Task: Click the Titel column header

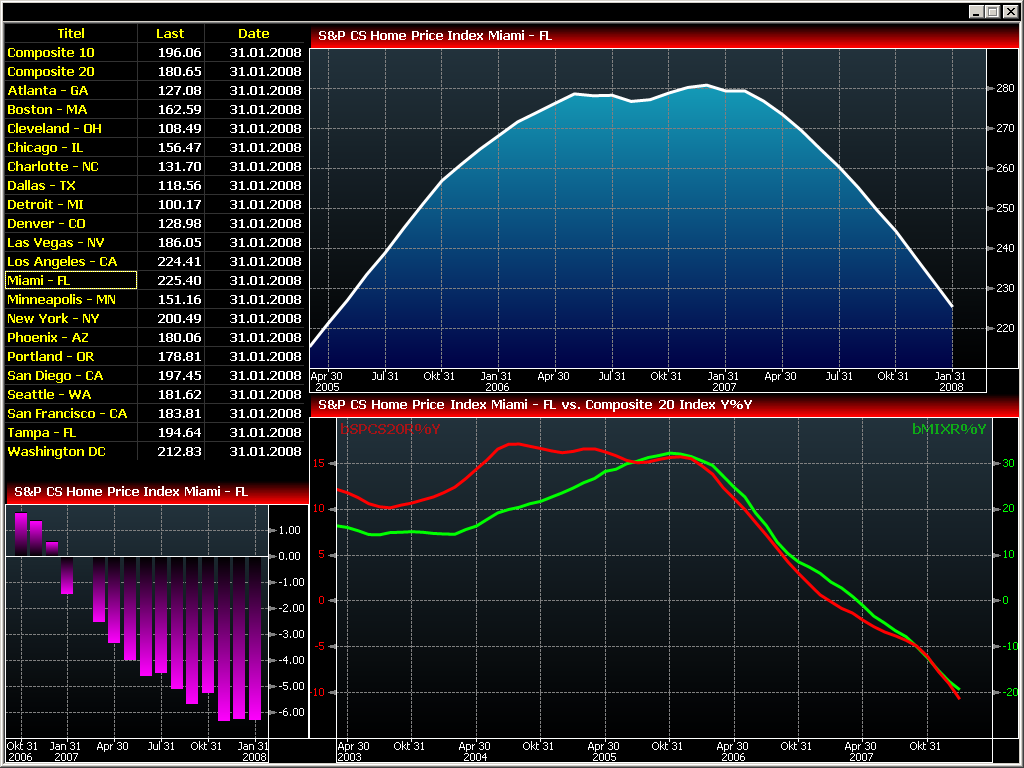Action: [x=70, y=33]
